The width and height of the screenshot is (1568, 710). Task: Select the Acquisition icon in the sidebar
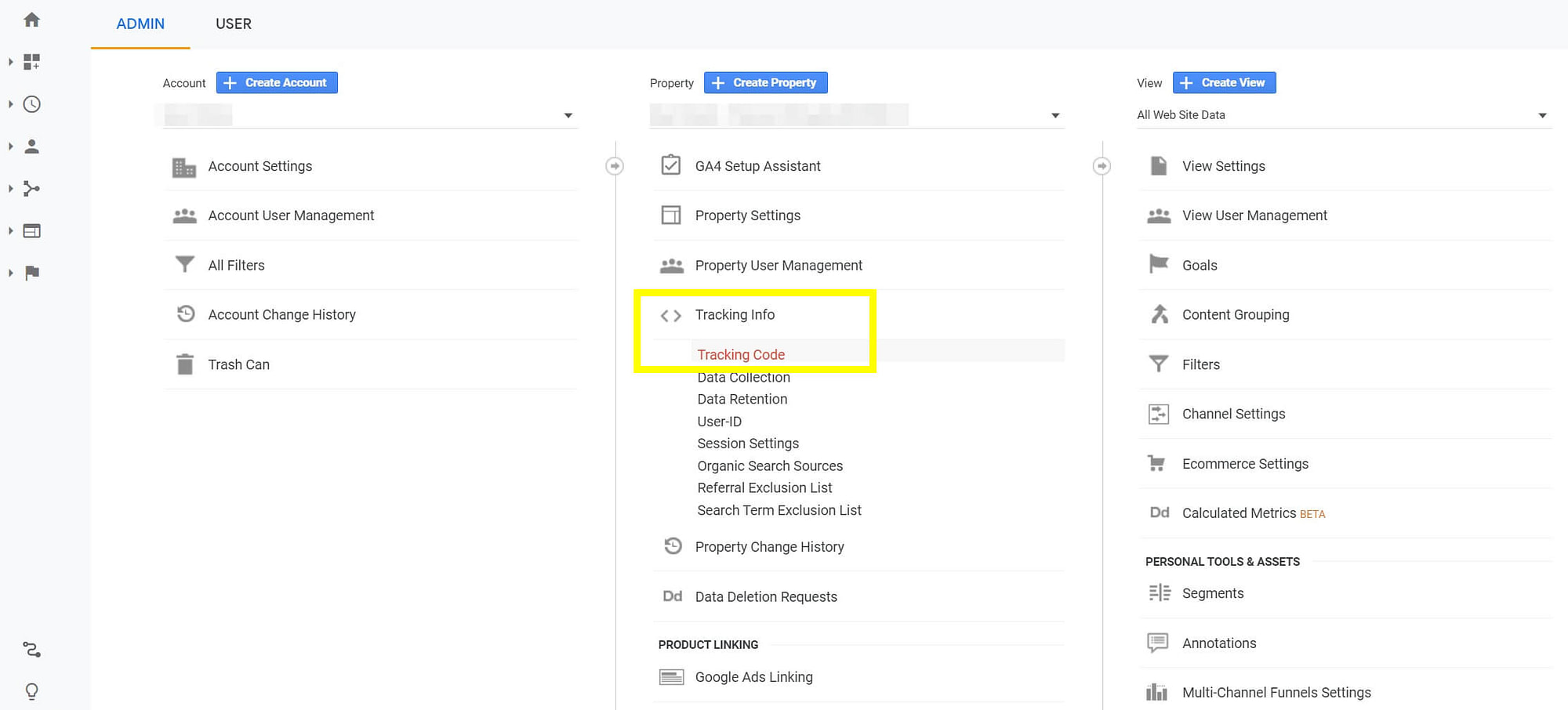(x=31, y=188)
